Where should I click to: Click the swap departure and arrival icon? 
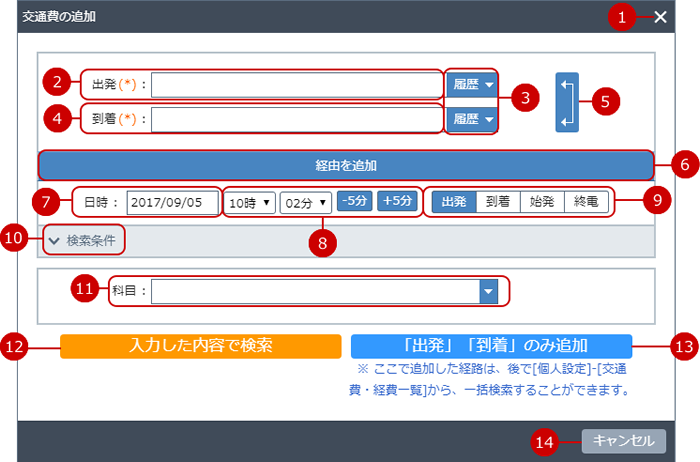[x=566, y=101]
